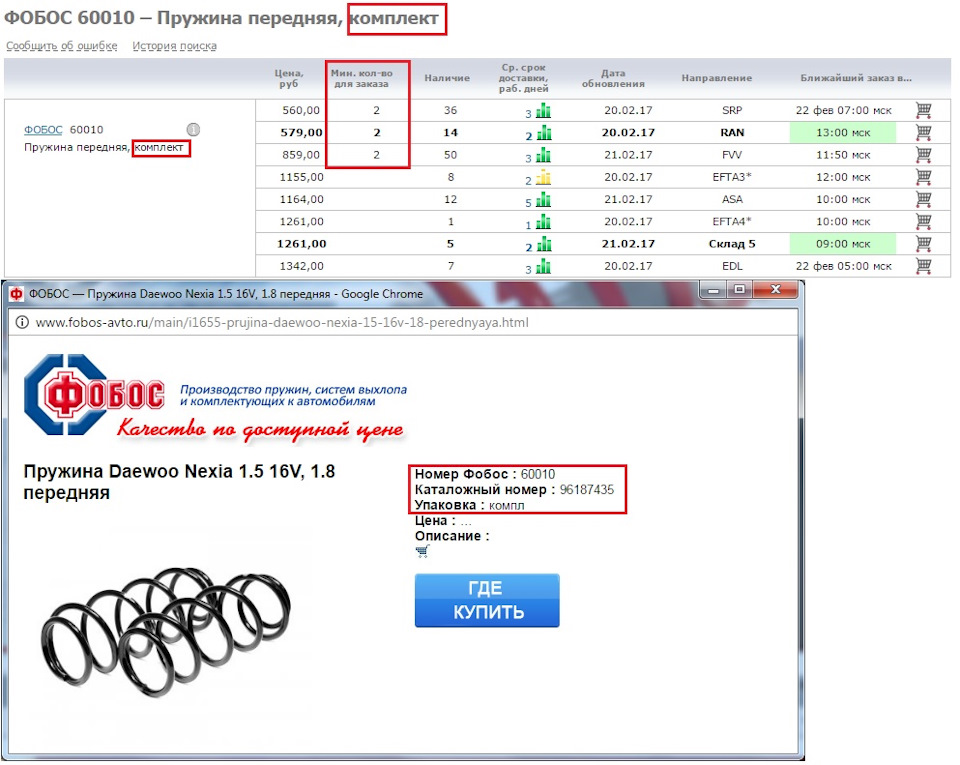Open delivery statistics chart for FVV row
Image resolution: width=960 pixels, height=765 pixels.
(543, 155)
